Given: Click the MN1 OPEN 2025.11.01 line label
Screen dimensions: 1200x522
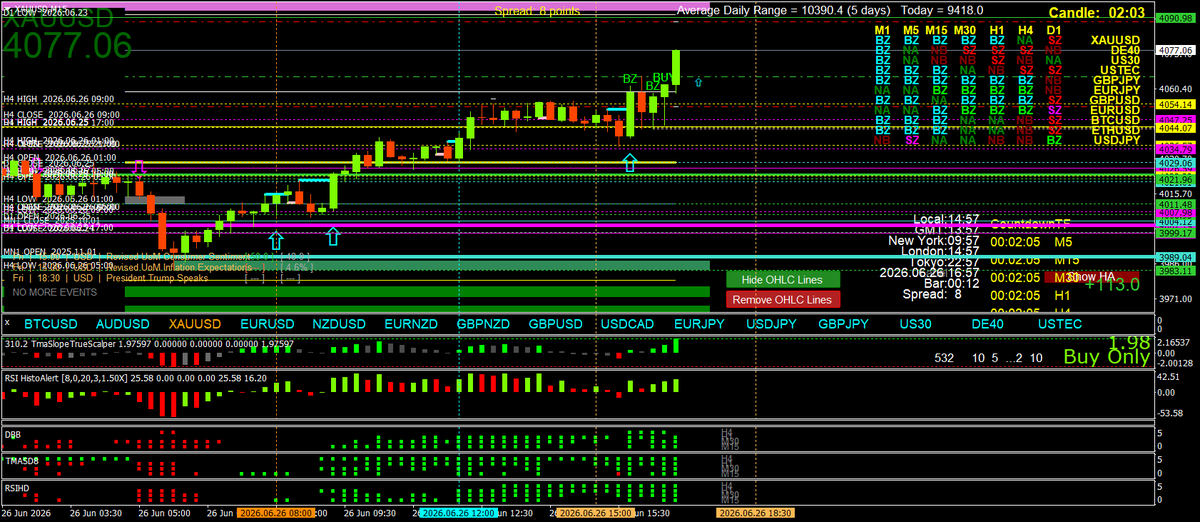Looking at the screenshot, I should pyautogui.click(x=50, y=253).
